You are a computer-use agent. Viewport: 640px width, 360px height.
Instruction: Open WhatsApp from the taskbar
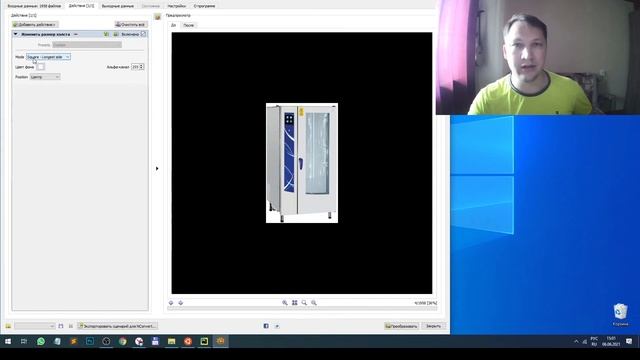[x=41, y=341]
